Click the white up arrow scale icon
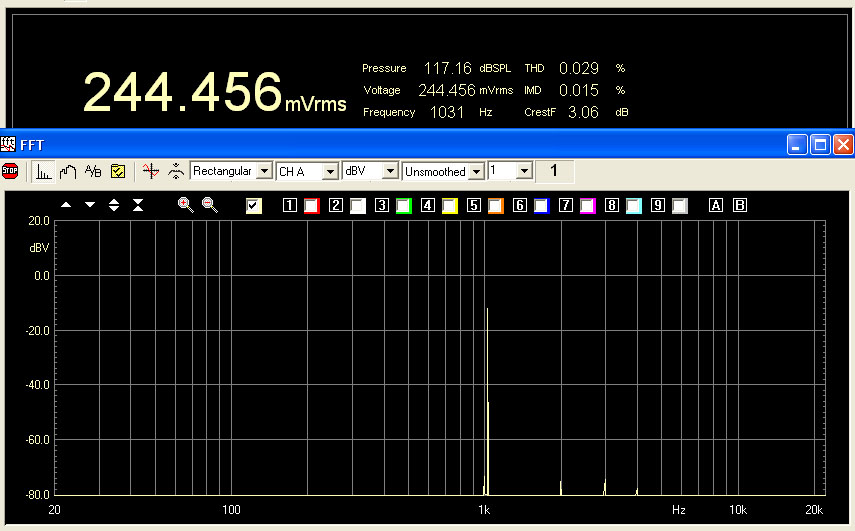The width and height of the screenshot is (855, 531). 66,204
